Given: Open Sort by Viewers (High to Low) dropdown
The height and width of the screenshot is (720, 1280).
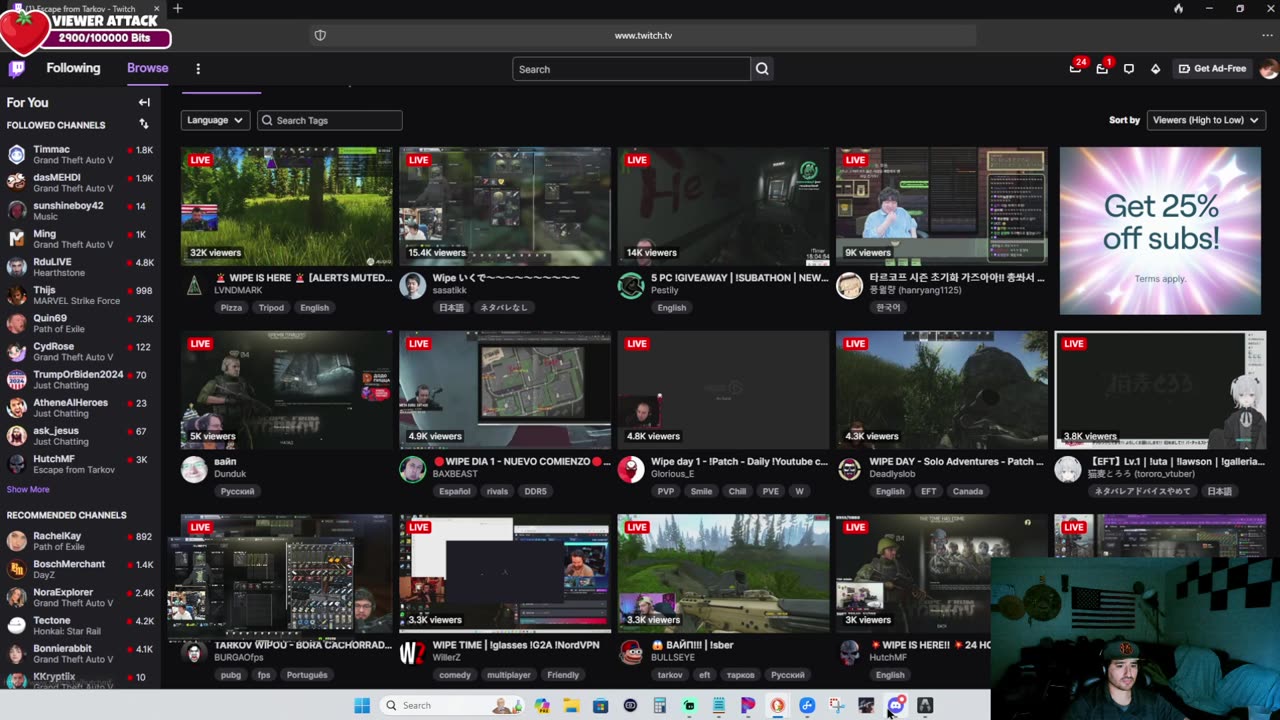Looking at the screenshot, I should point(1206,120).
